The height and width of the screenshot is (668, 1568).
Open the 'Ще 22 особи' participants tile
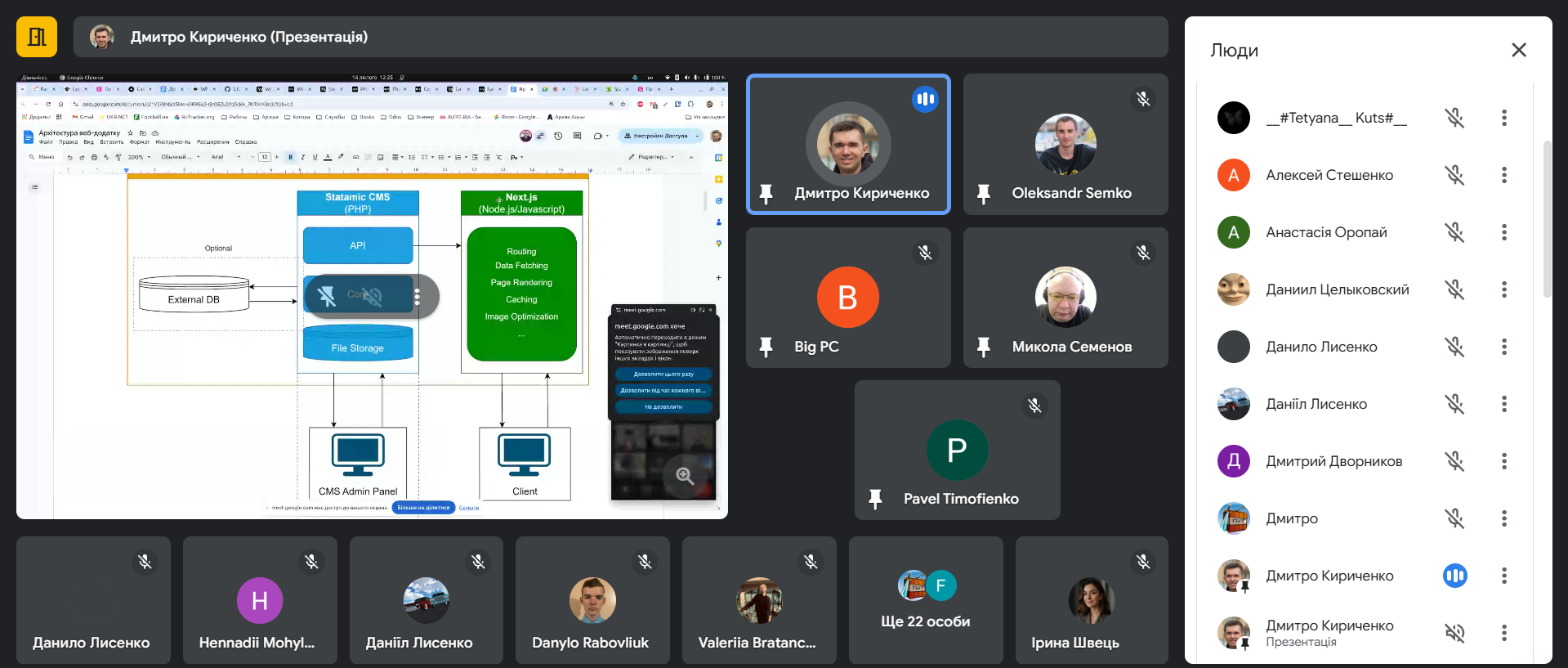tap(926, 600)
